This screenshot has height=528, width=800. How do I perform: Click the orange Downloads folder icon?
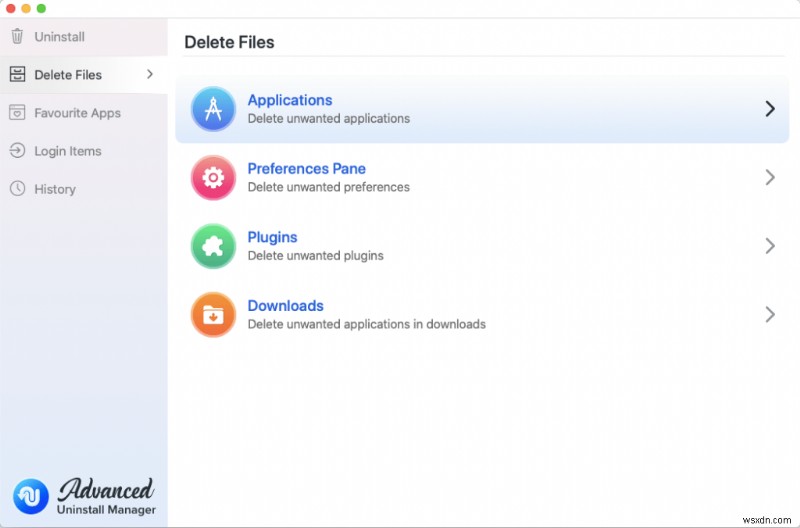213,315
